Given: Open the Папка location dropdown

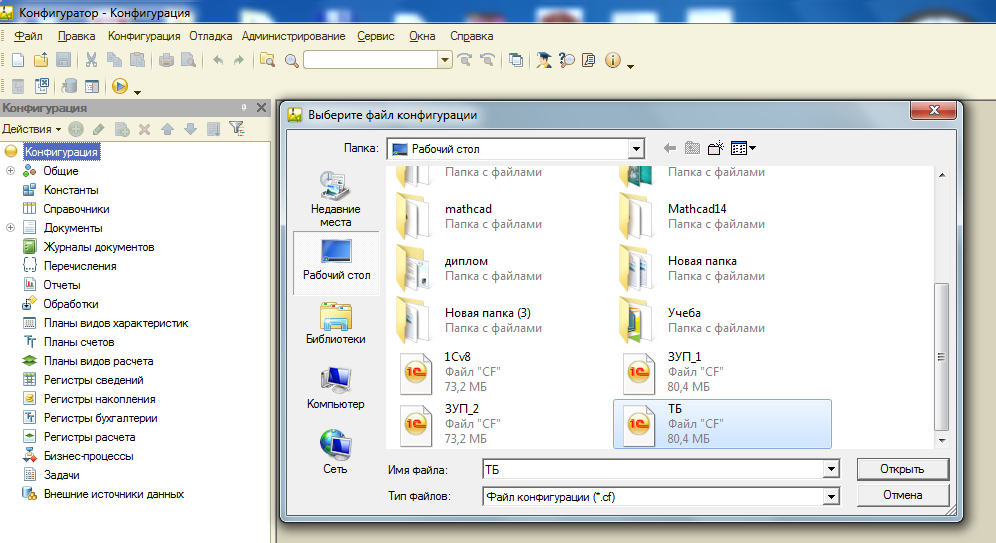Looking at the screenshot, I should (x=636, y=149).
